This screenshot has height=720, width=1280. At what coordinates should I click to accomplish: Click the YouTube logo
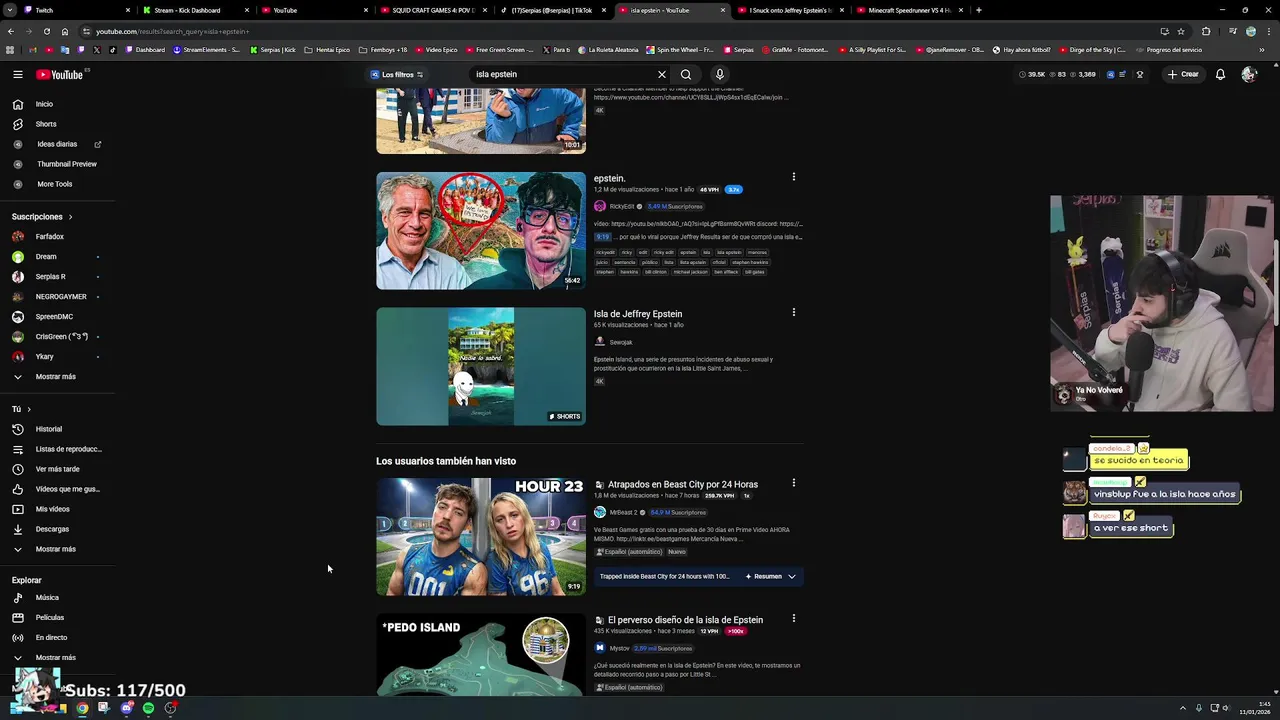click(60, 74)
